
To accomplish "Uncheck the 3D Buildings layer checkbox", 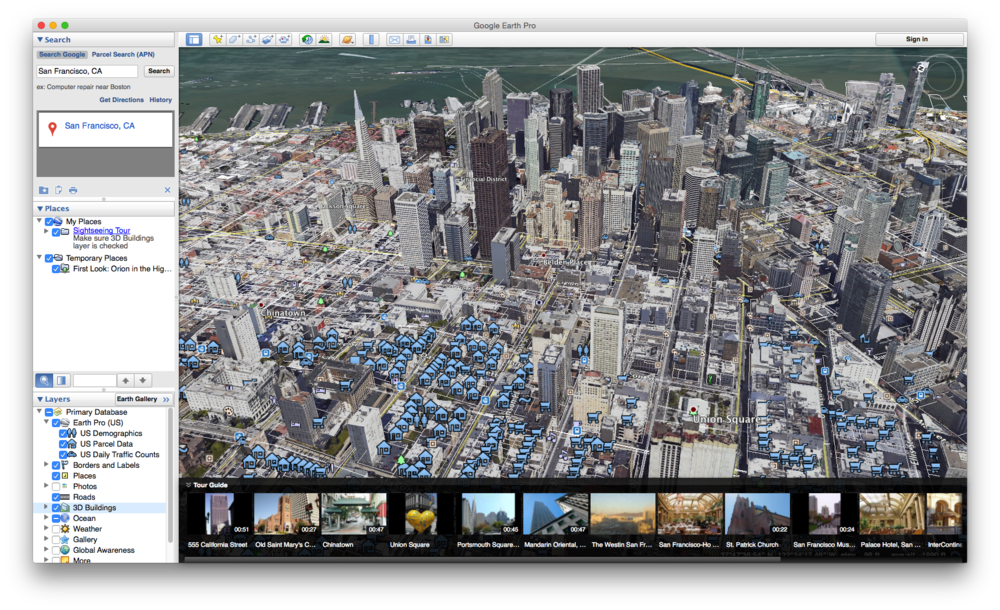I will [x=56, y=508].
